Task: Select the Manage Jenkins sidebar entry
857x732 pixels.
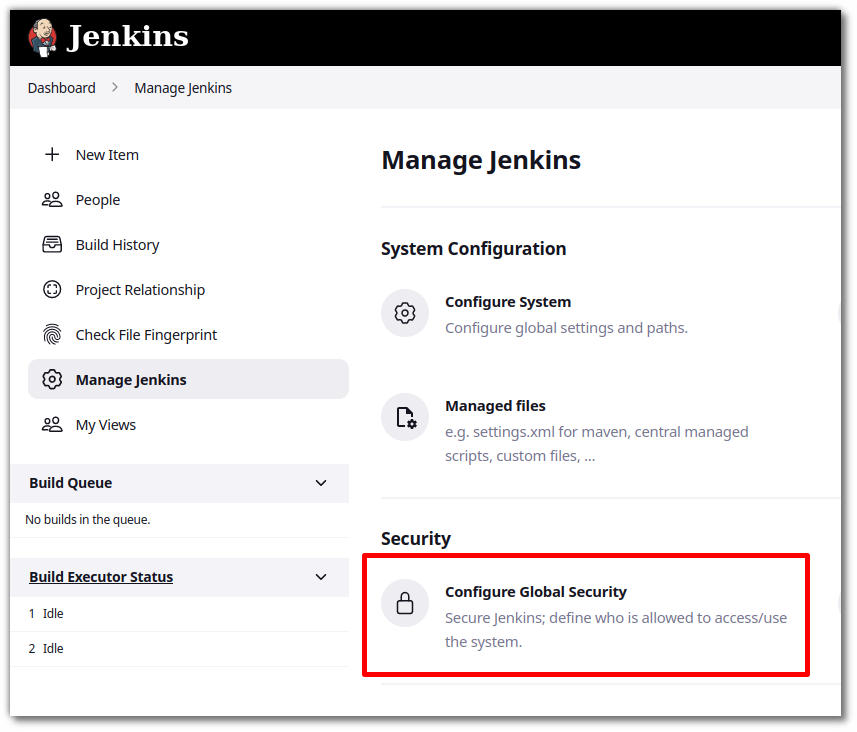Action: tap(189, 379)
